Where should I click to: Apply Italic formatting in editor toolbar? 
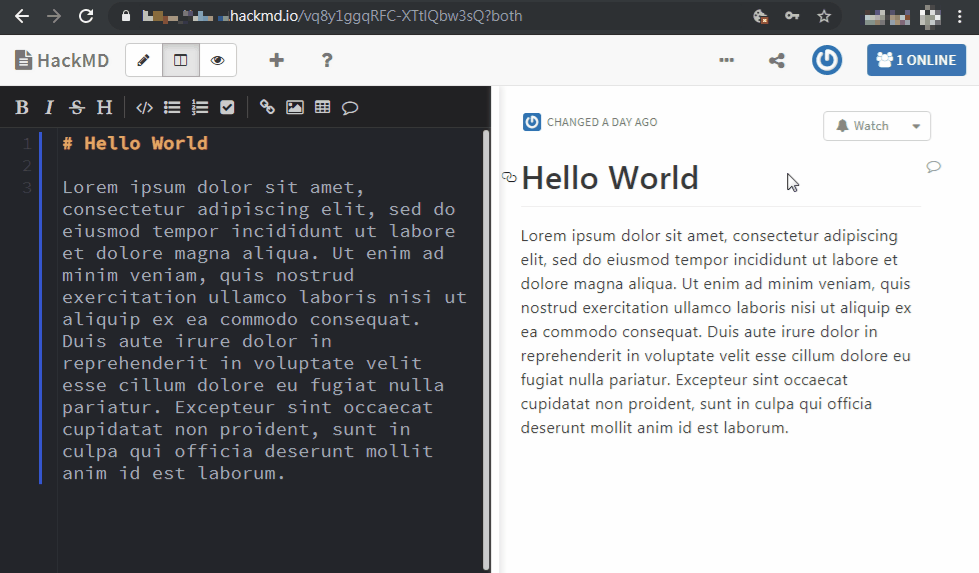49,107
